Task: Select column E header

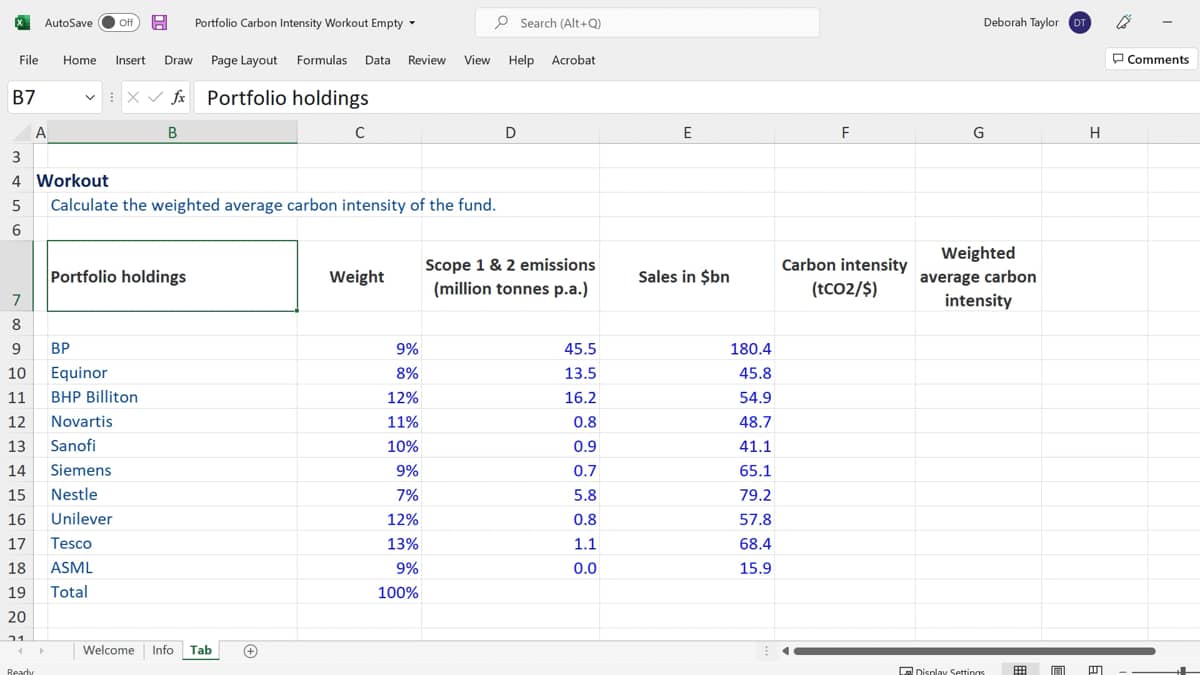Action: (687, 132)
